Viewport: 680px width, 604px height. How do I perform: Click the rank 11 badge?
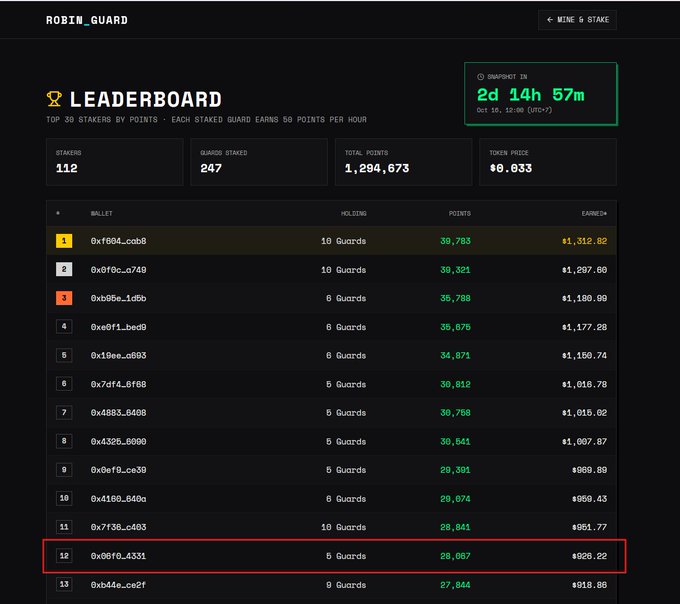pyautogui.click(x=64, y=527)
